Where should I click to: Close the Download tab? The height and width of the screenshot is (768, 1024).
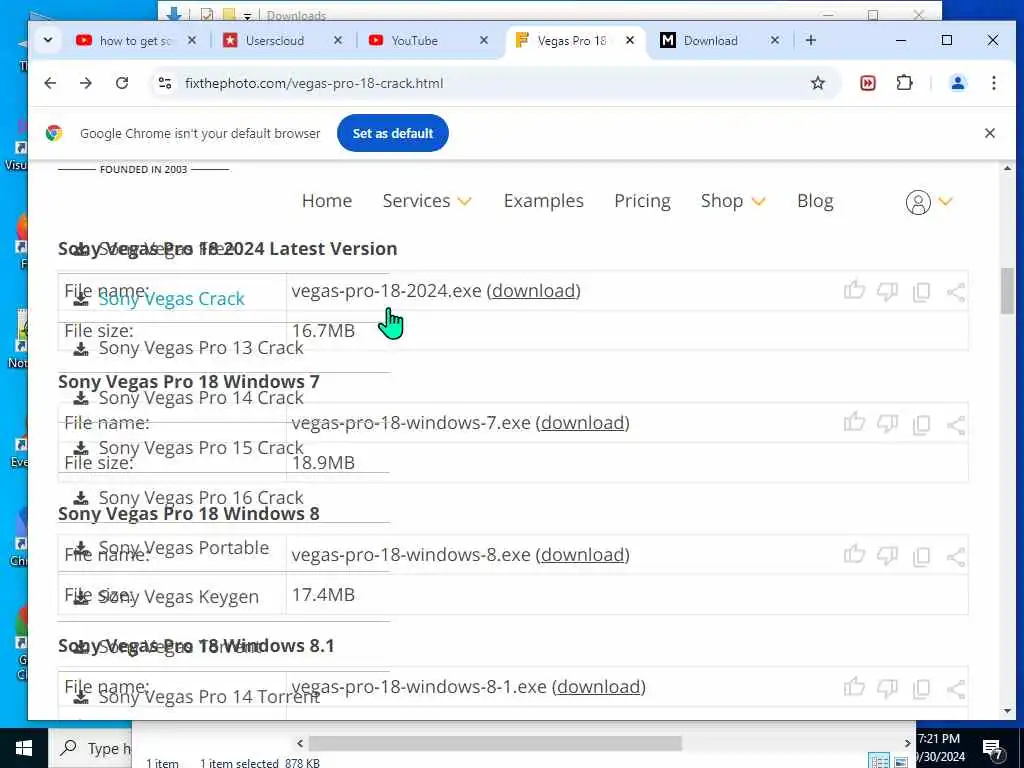click(775, 40)
